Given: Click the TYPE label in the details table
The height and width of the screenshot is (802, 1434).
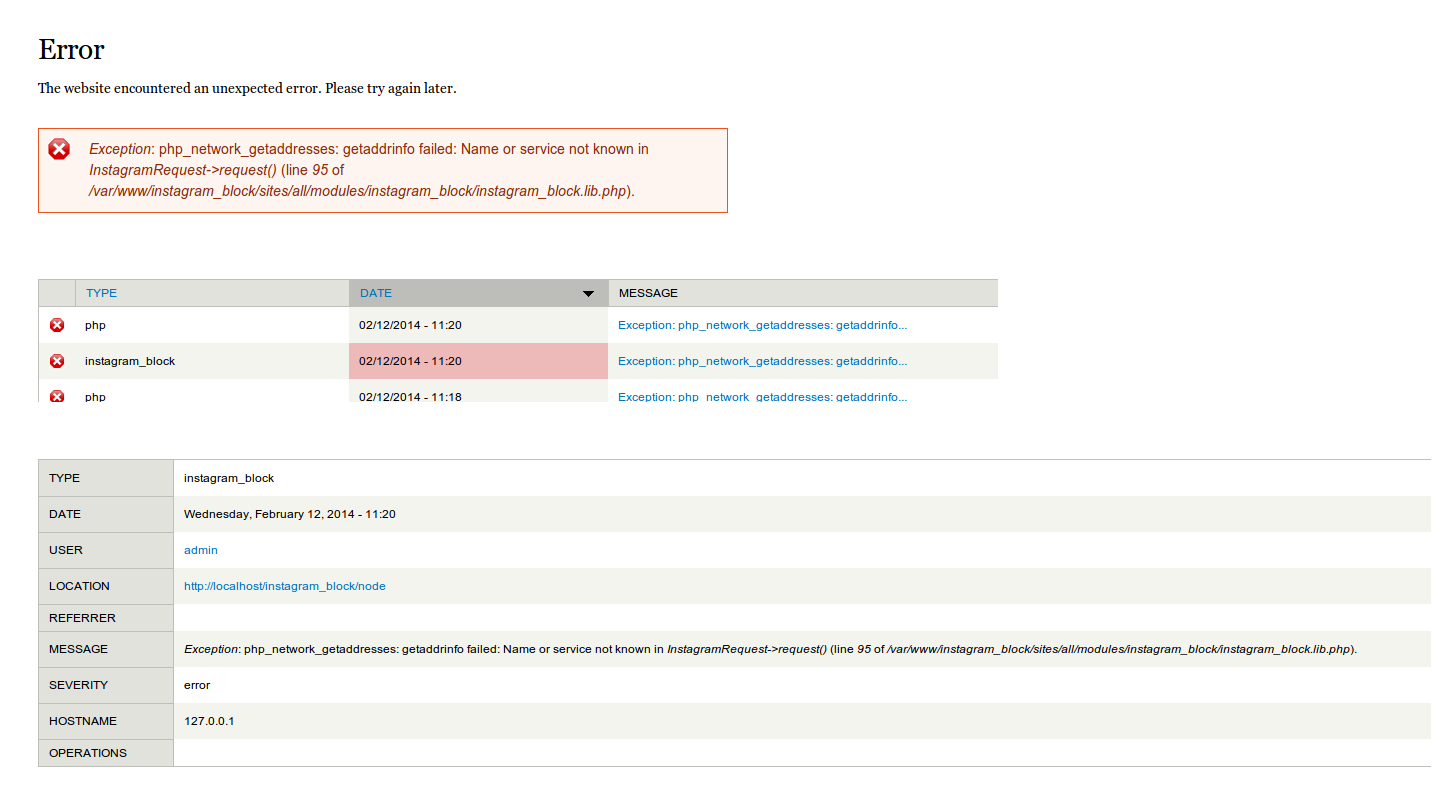Looking at the screenshot, I should [x=64, y=478].
